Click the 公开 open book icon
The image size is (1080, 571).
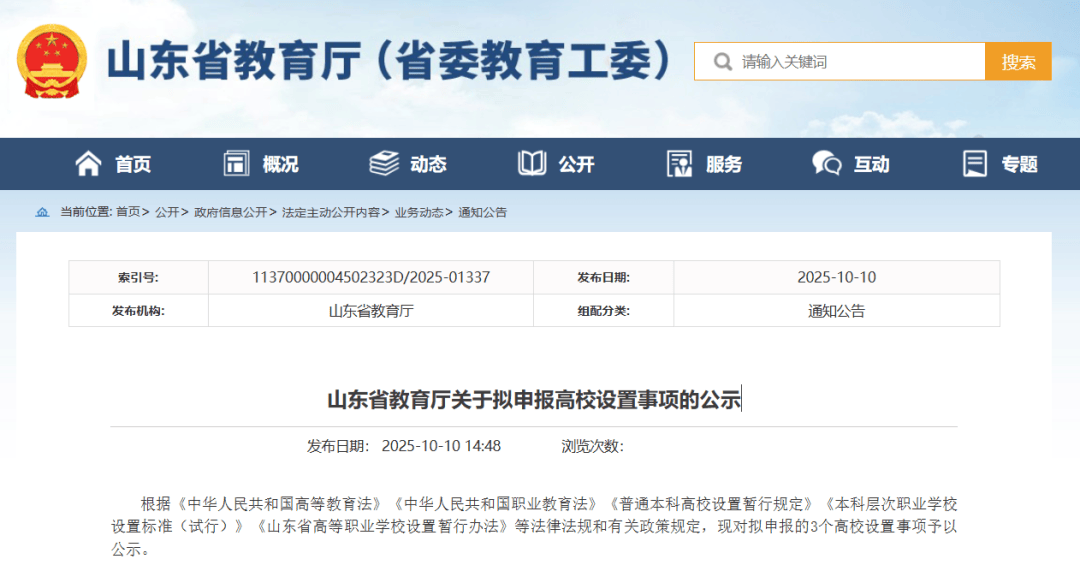pyautogui.click(x=532, y=164)
